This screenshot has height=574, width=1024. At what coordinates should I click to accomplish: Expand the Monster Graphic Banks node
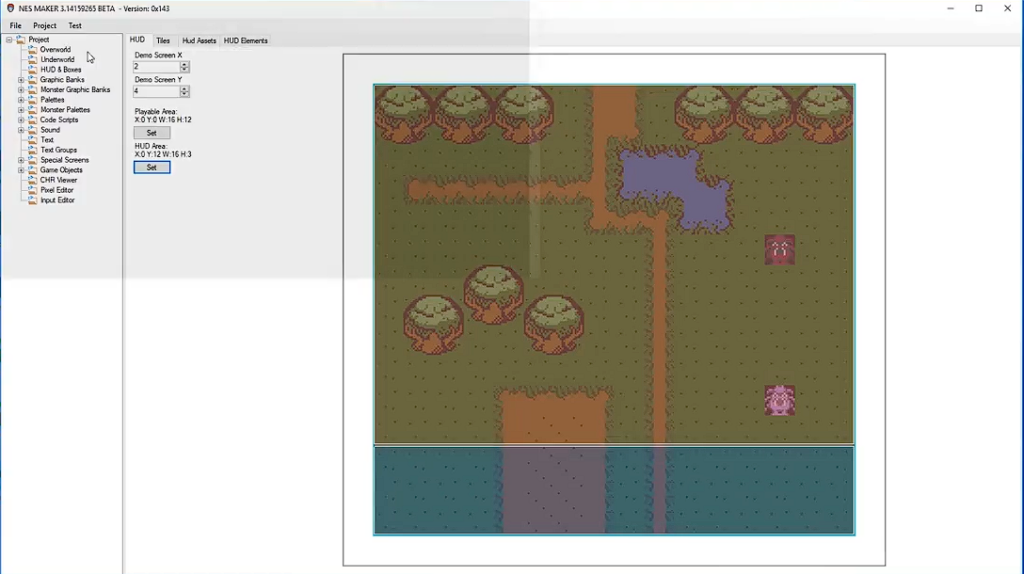21,90
